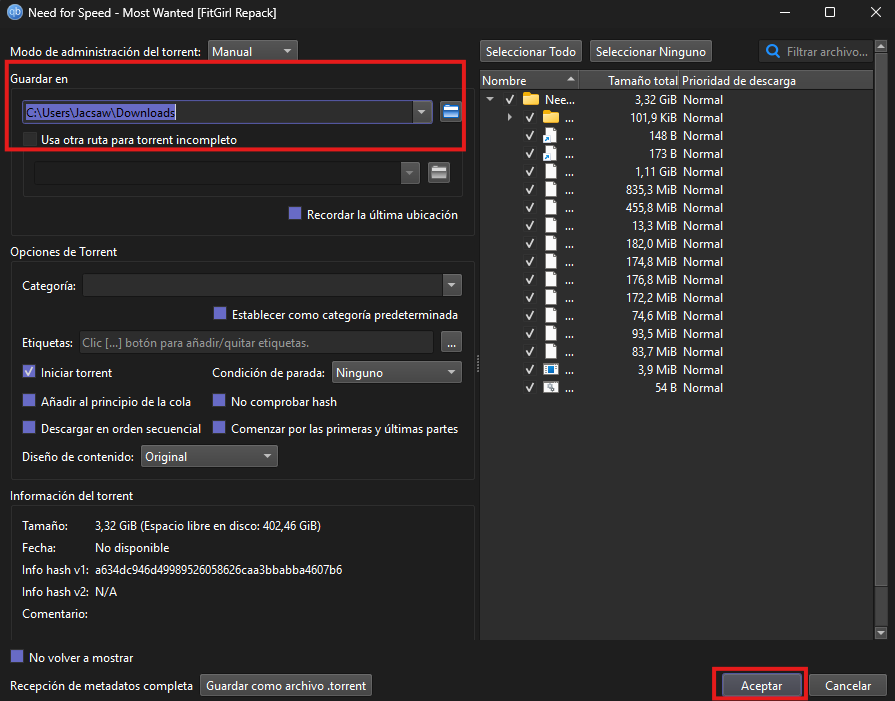Click Cancelar button
Viewport: 895px width, 701px height.
coord(848,686)
